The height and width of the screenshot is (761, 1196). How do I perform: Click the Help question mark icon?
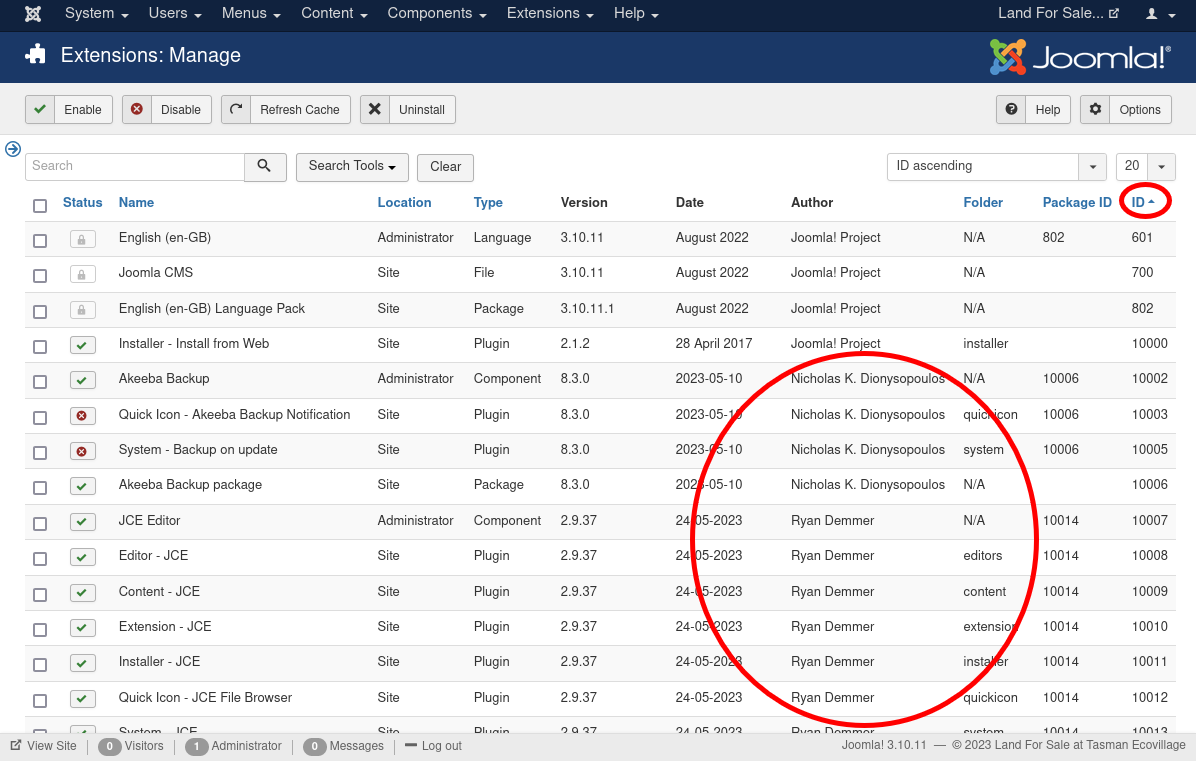click(1011, 109)
